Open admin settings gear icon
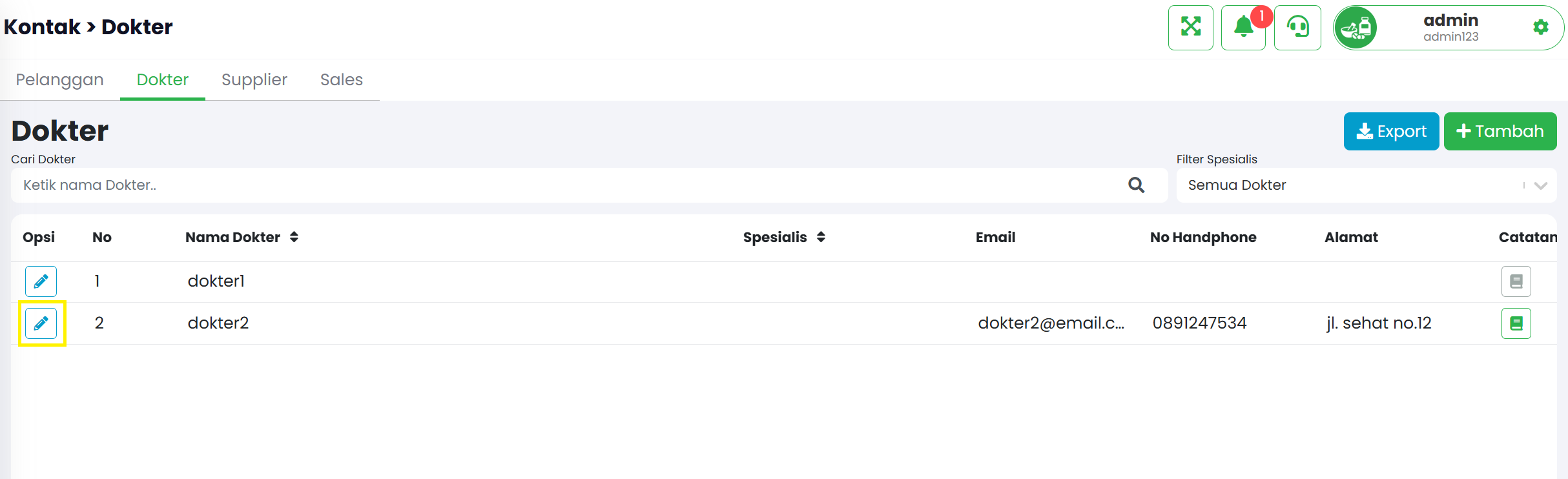1568x479 pixels. (1540, 27)
